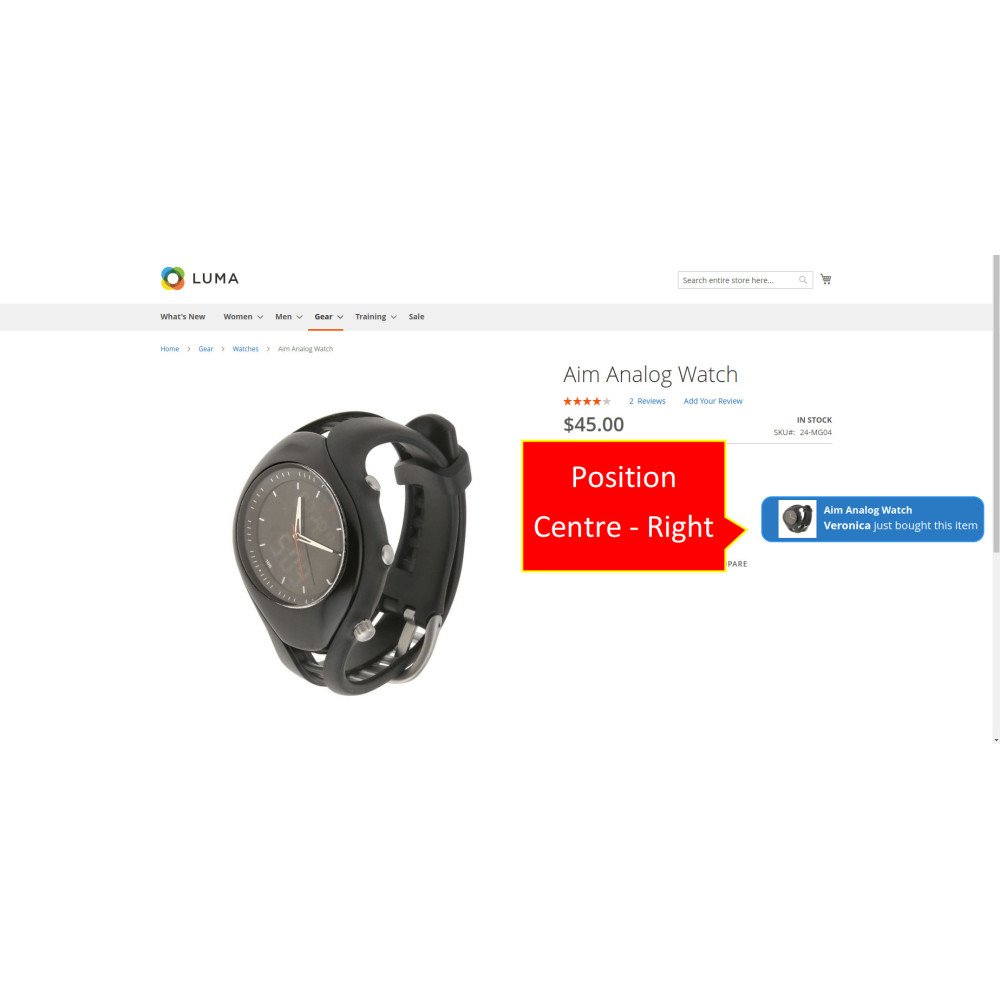The width and height of the screenshot is (1000, 1000).
Task: Open the 2 Reviews link
Action: tap(647, 401)
